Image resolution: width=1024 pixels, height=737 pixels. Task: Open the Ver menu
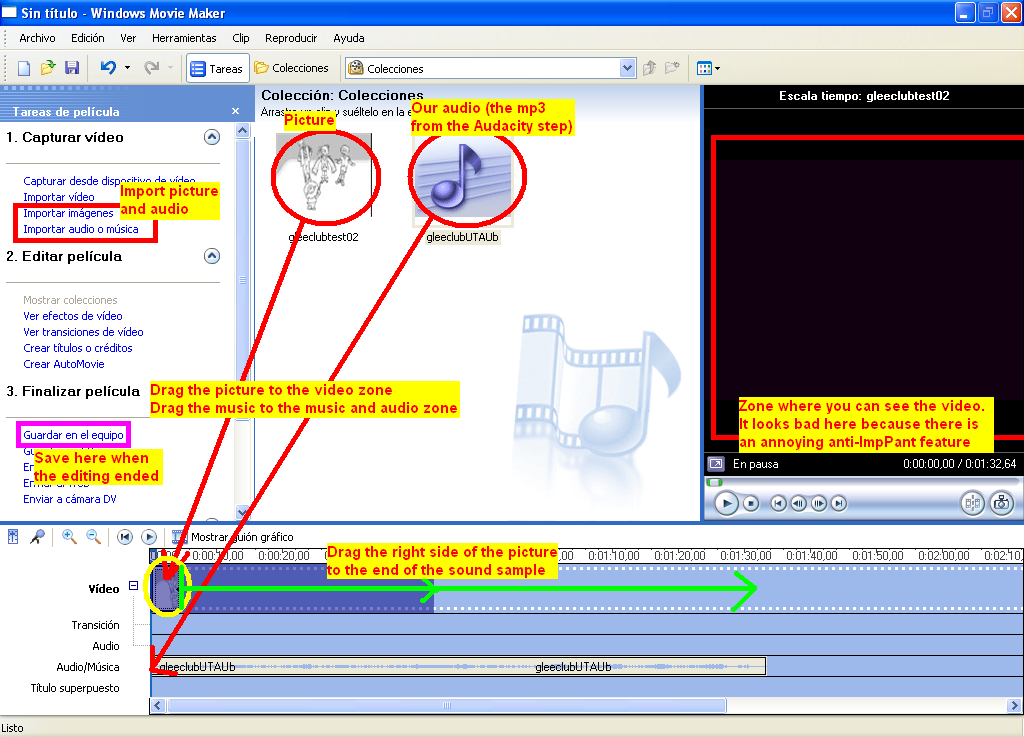128,38
